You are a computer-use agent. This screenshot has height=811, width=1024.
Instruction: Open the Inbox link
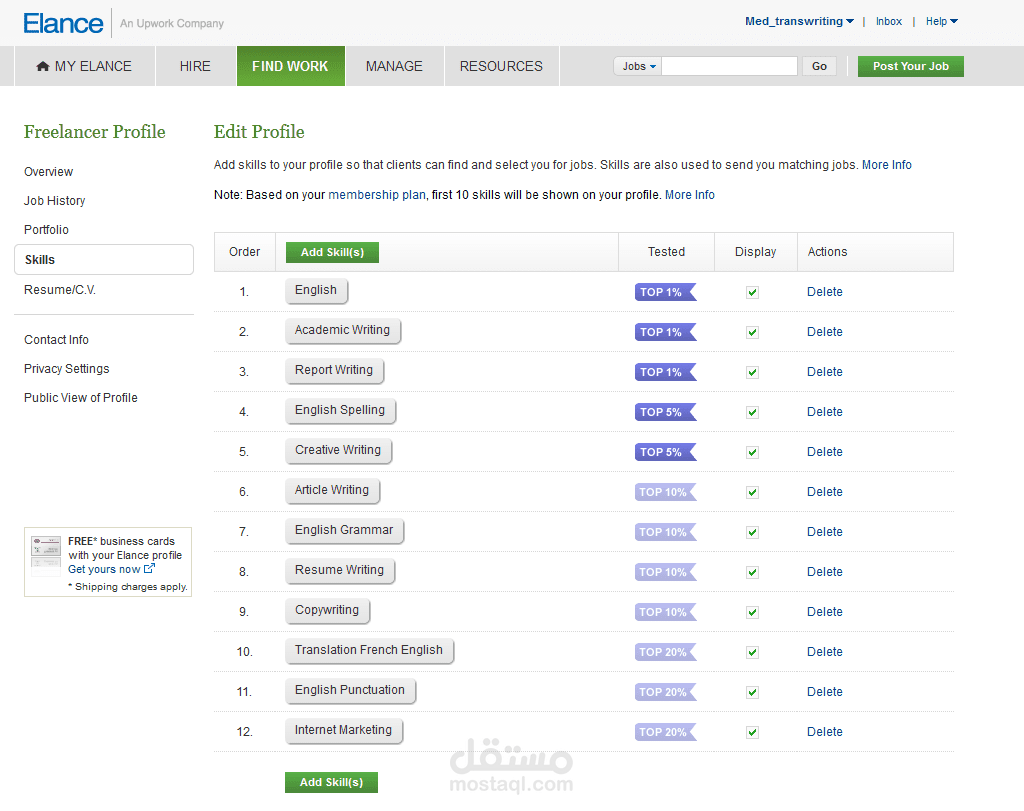pos(889,22)
